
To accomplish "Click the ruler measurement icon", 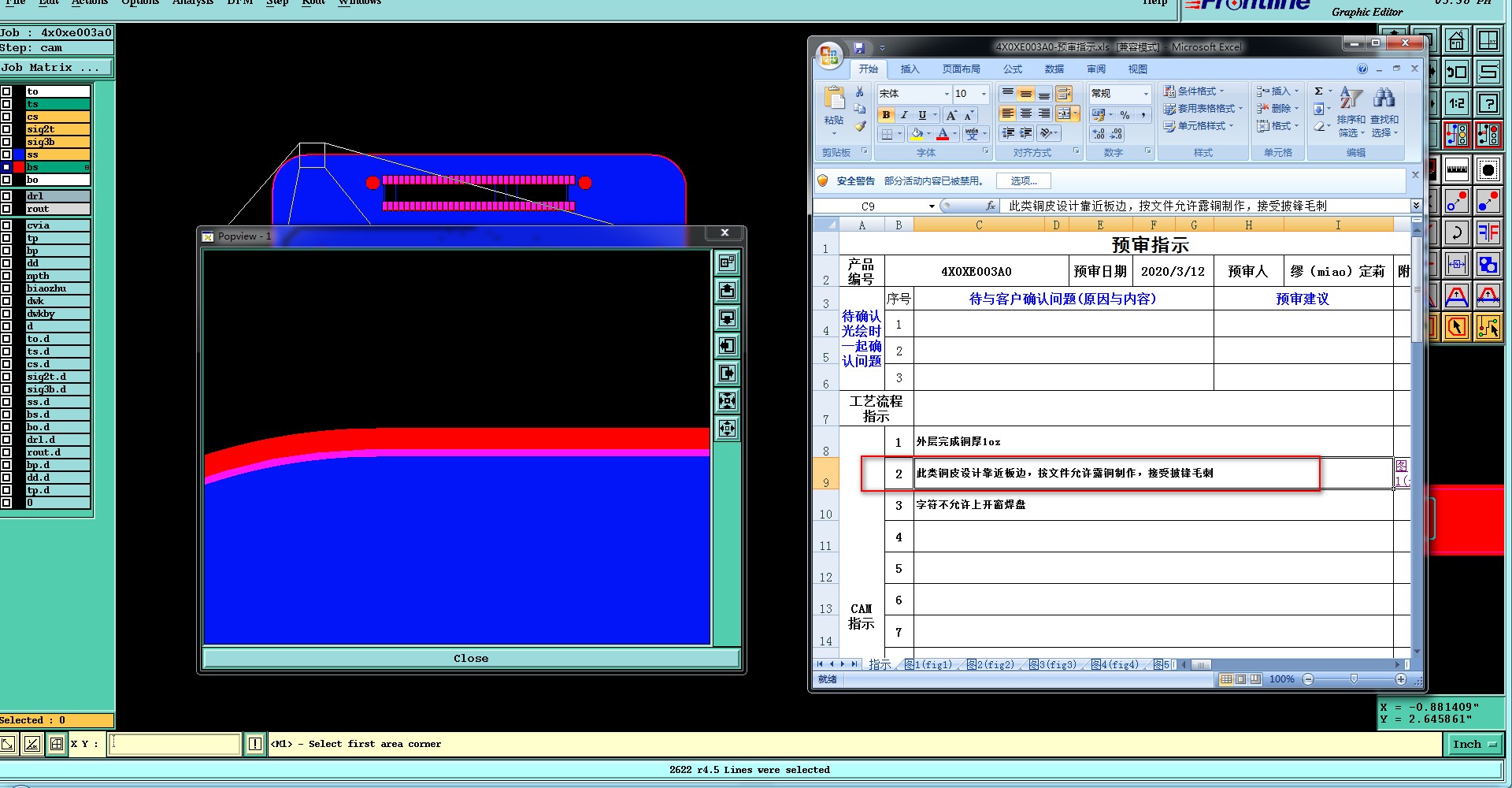I will coord(1457,169).
